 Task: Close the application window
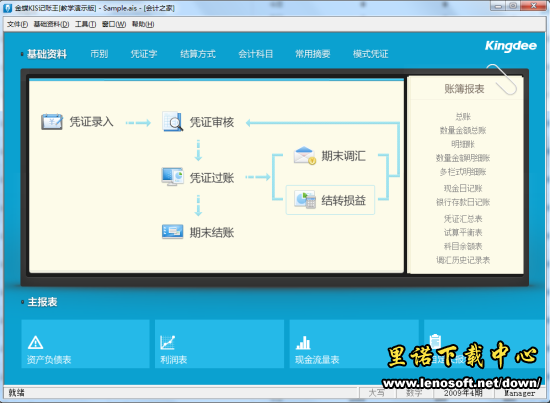tap(533, 6)
